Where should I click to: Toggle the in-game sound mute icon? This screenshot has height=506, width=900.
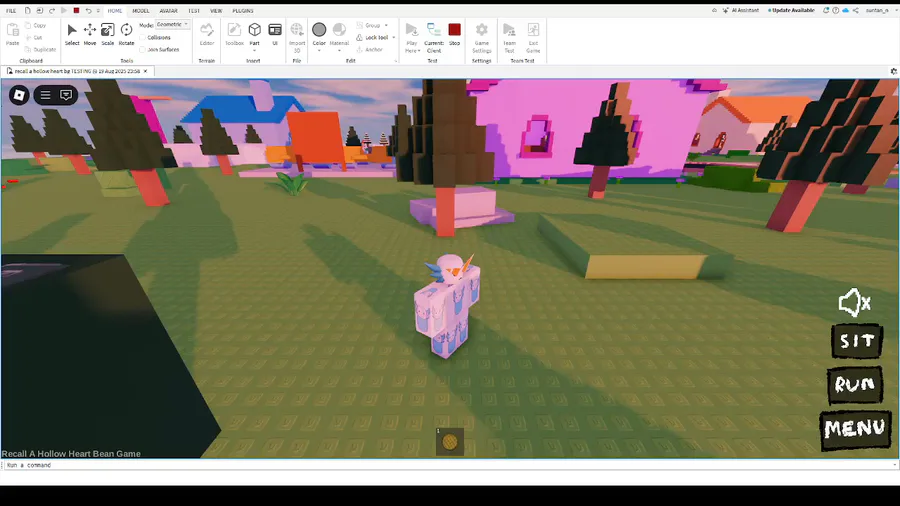(x=854, y=302)
